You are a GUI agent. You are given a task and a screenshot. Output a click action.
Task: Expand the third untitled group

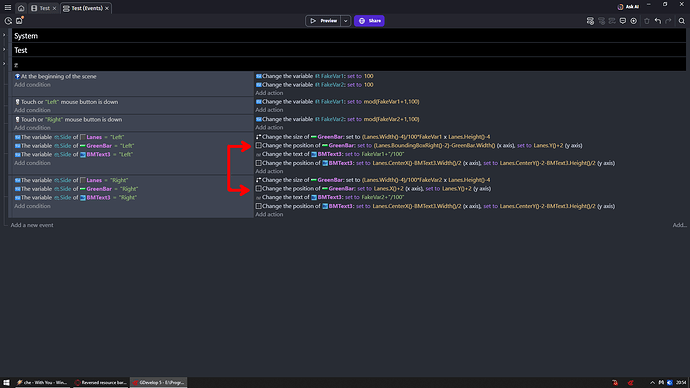[4, 64]
